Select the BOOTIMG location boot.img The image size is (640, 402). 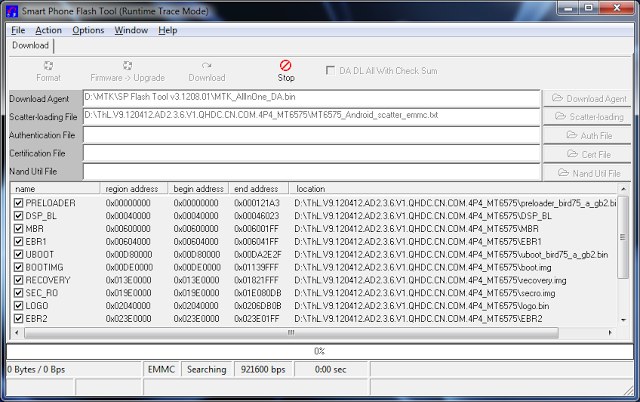click(423, 267)
